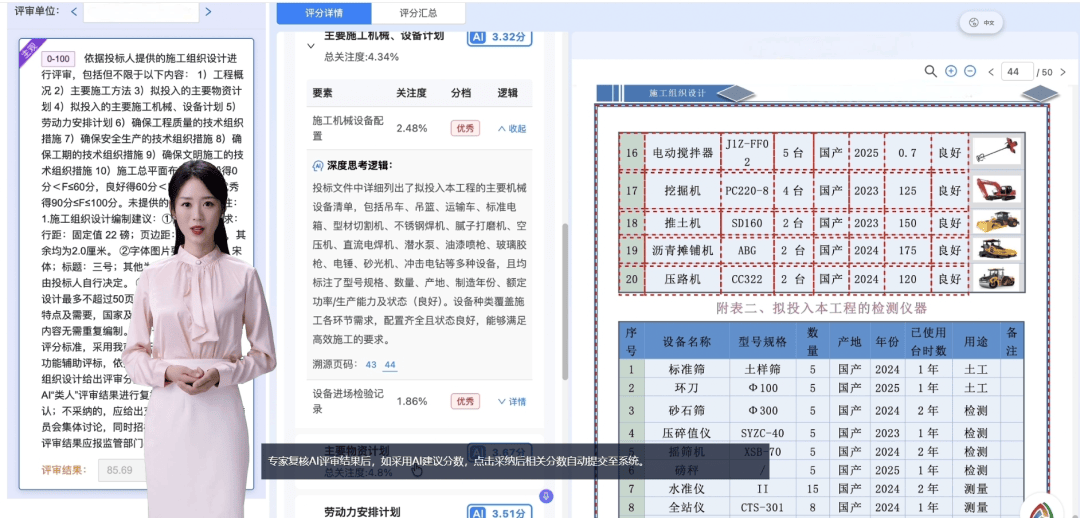Click the AI 3.51分 badge for 劳动力安排计划

click(497, 512)
